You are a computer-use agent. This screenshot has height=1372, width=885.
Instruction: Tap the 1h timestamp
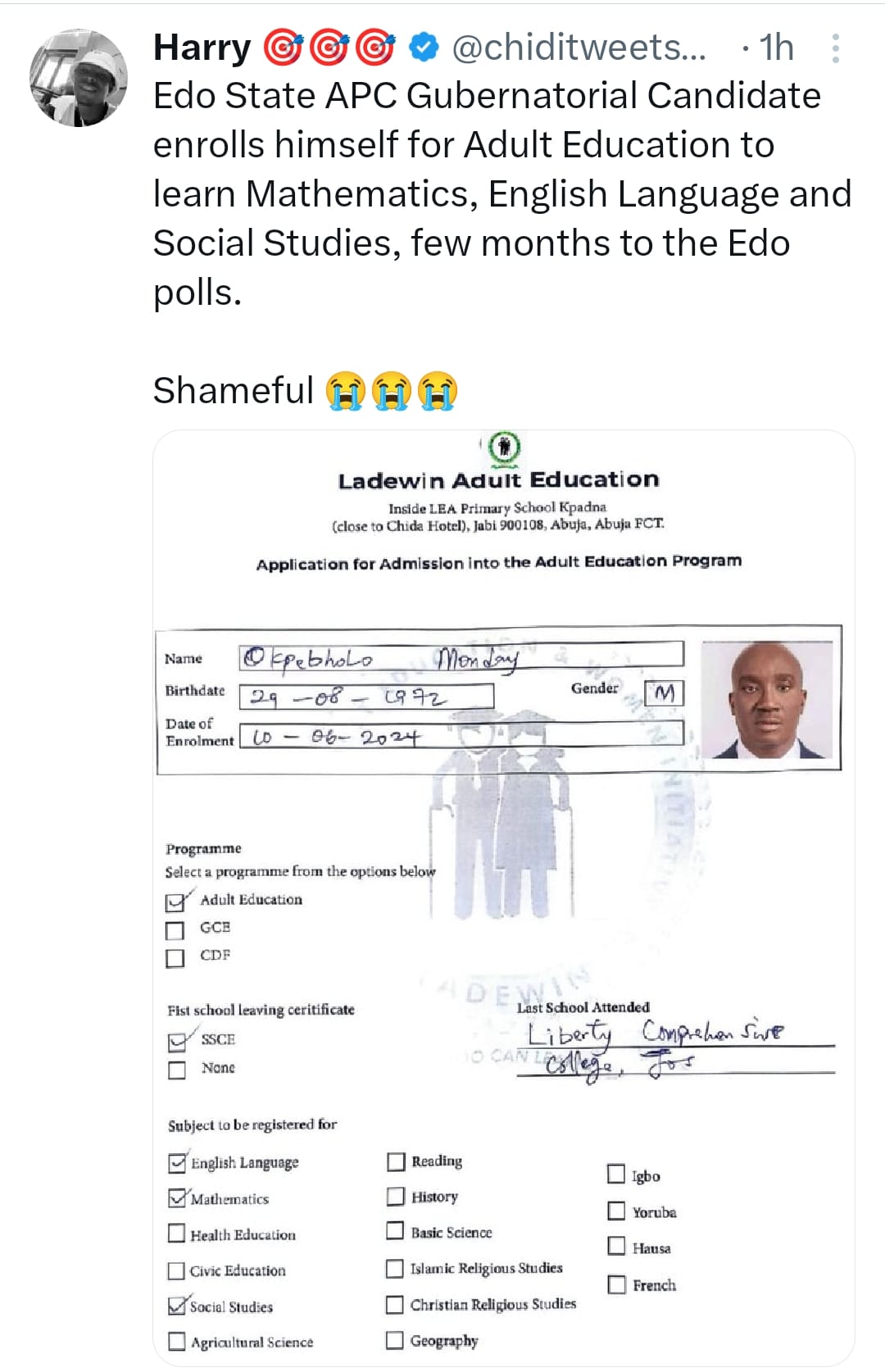775,48
